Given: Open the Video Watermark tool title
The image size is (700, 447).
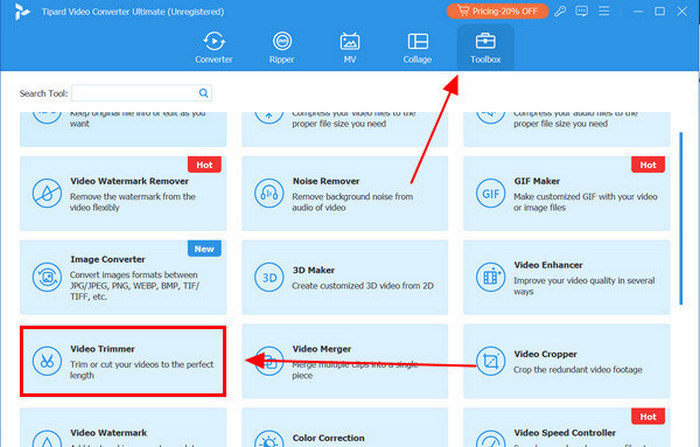Looking at the screenshot, I should [x=108, y=433].
